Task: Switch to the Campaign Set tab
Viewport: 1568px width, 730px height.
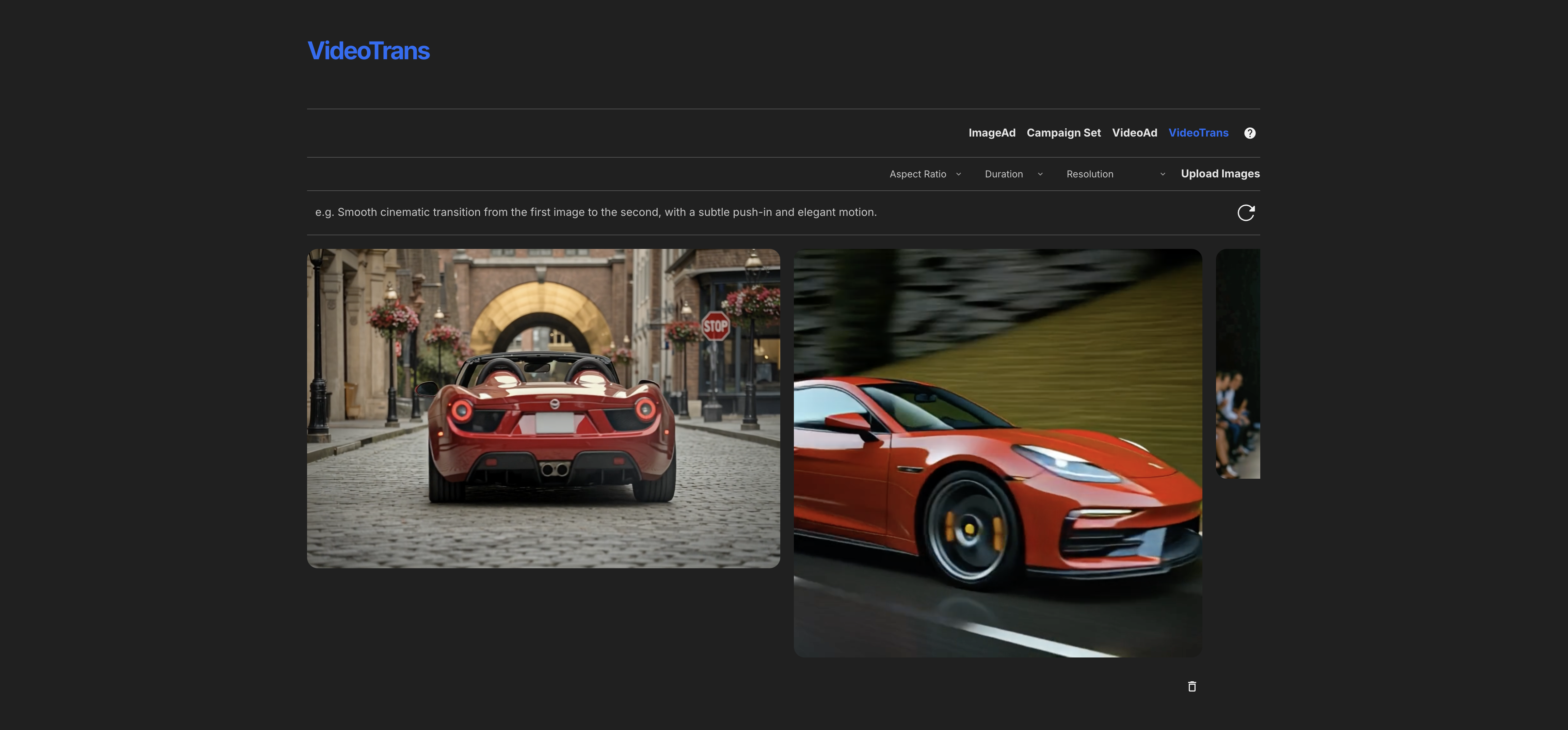Action: pos(1063,132)
